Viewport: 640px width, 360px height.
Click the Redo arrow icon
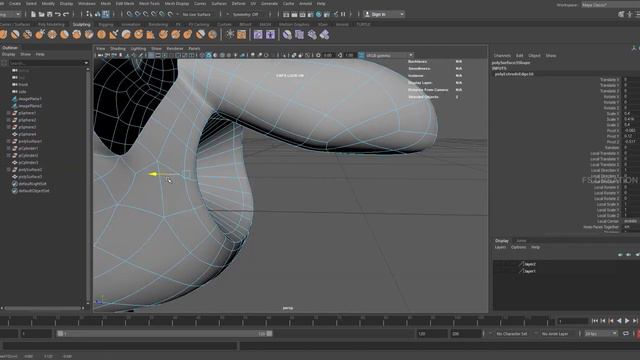click(66, 14)
